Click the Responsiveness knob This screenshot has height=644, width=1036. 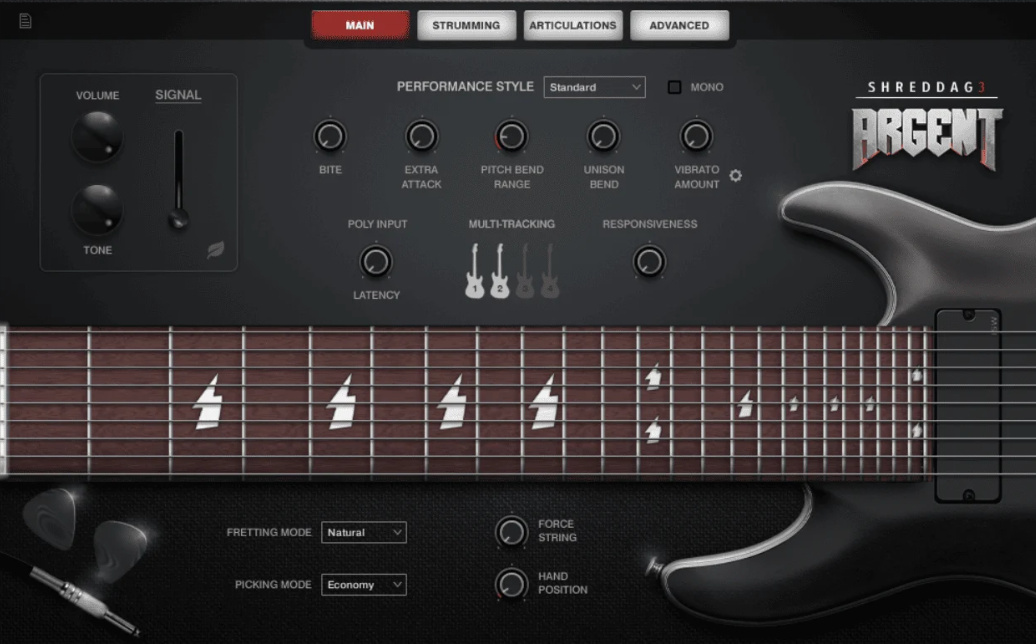649,262
